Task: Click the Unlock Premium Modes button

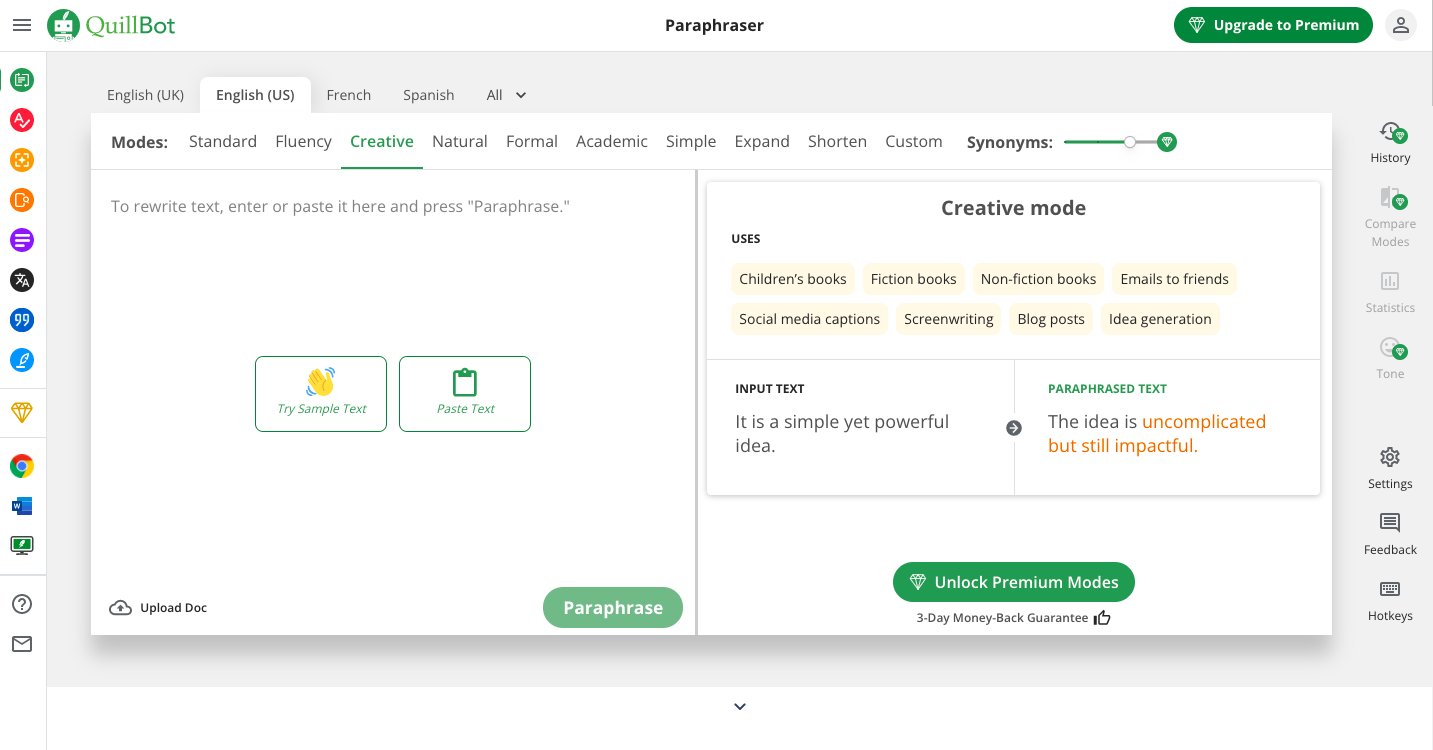Action: [x=1014, y=582]
